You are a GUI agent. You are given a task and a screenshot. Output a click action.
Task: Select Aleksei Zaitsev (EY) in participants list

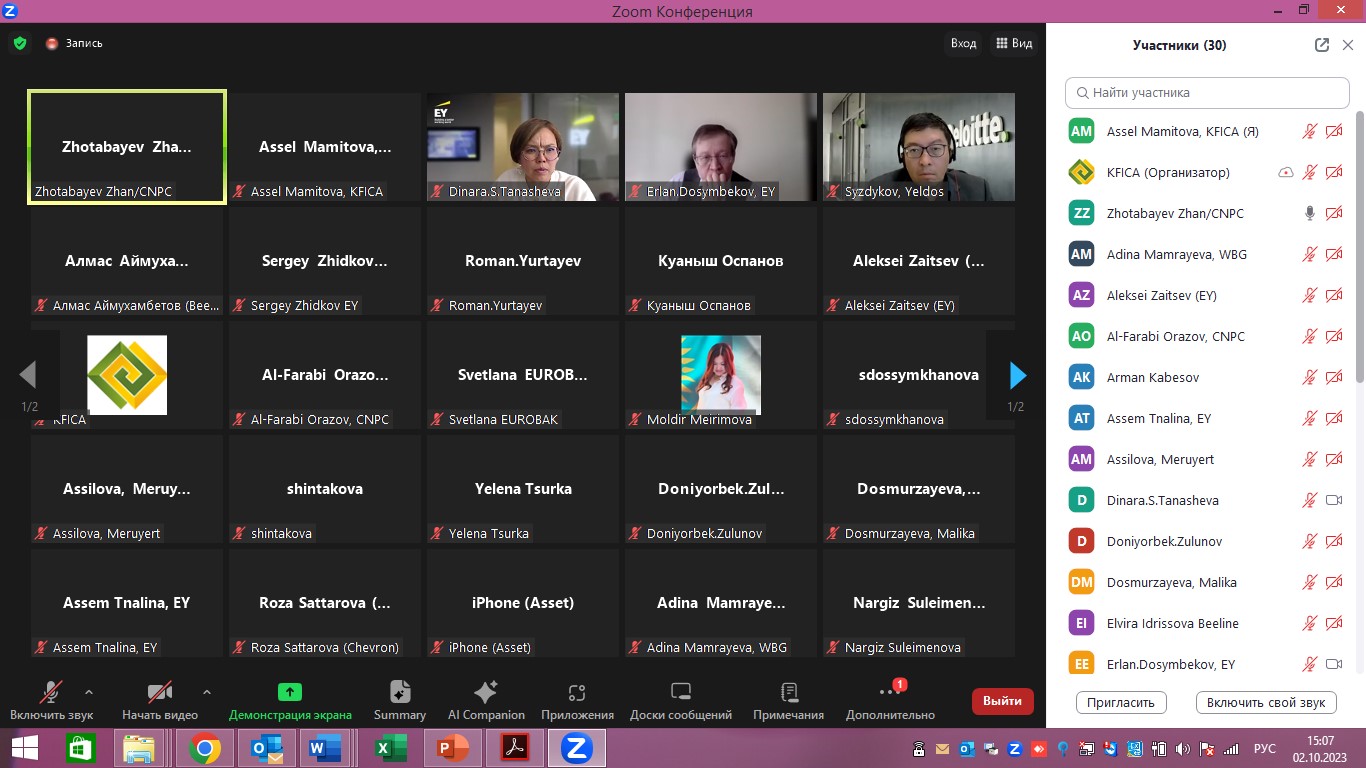1207,295
